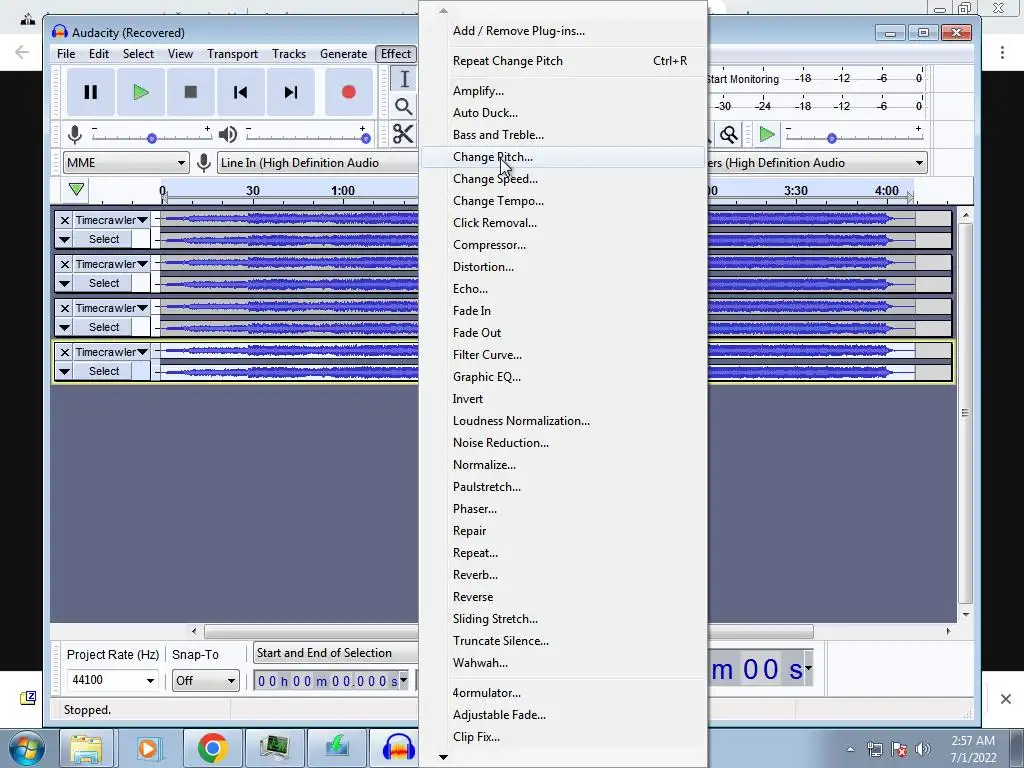The height and width of the screenshot is (768, 1024).
Task: Close the third Timecrawler track
Action: click(x=65, y=308)
